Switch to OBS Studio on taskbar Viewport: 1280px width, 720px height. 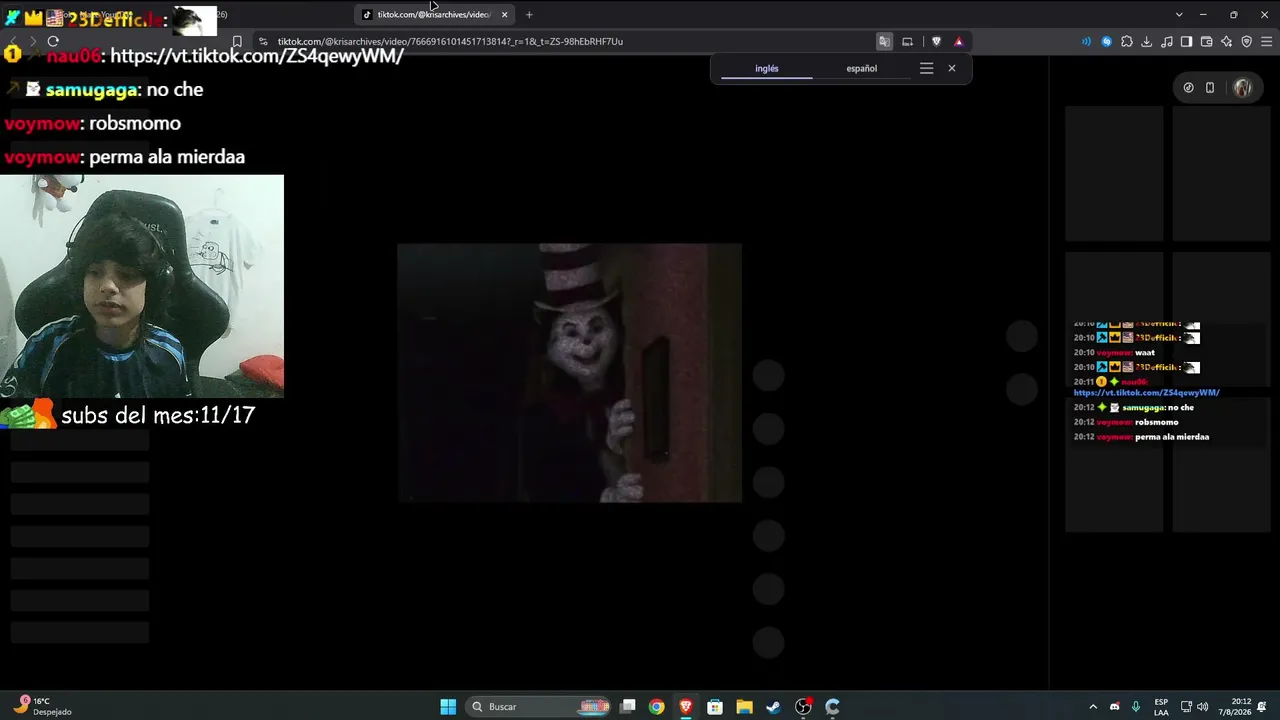point(803,707)
